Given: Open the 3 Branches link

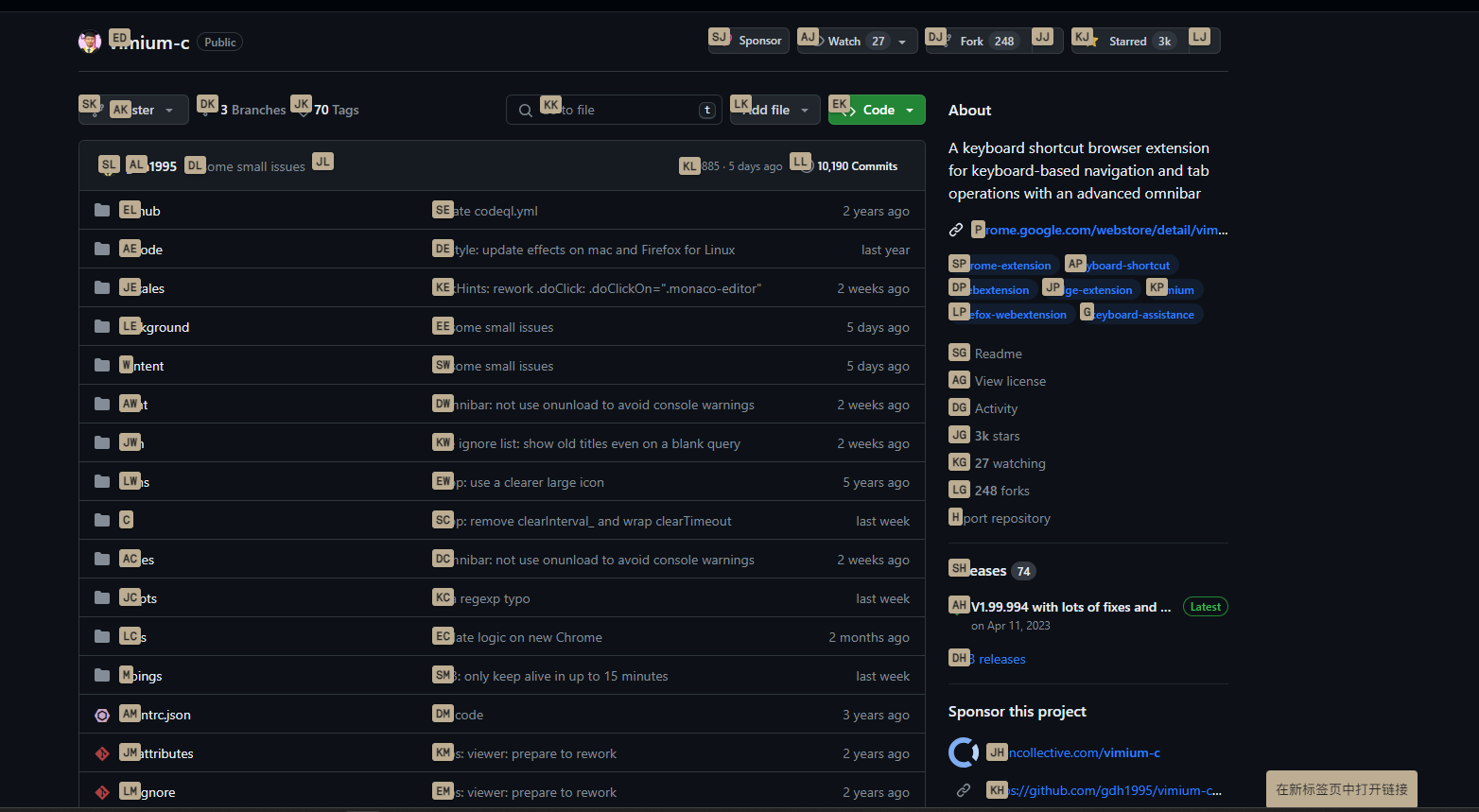Looking at the screenshot, I should pyautogui.click(x=242, y=110).
